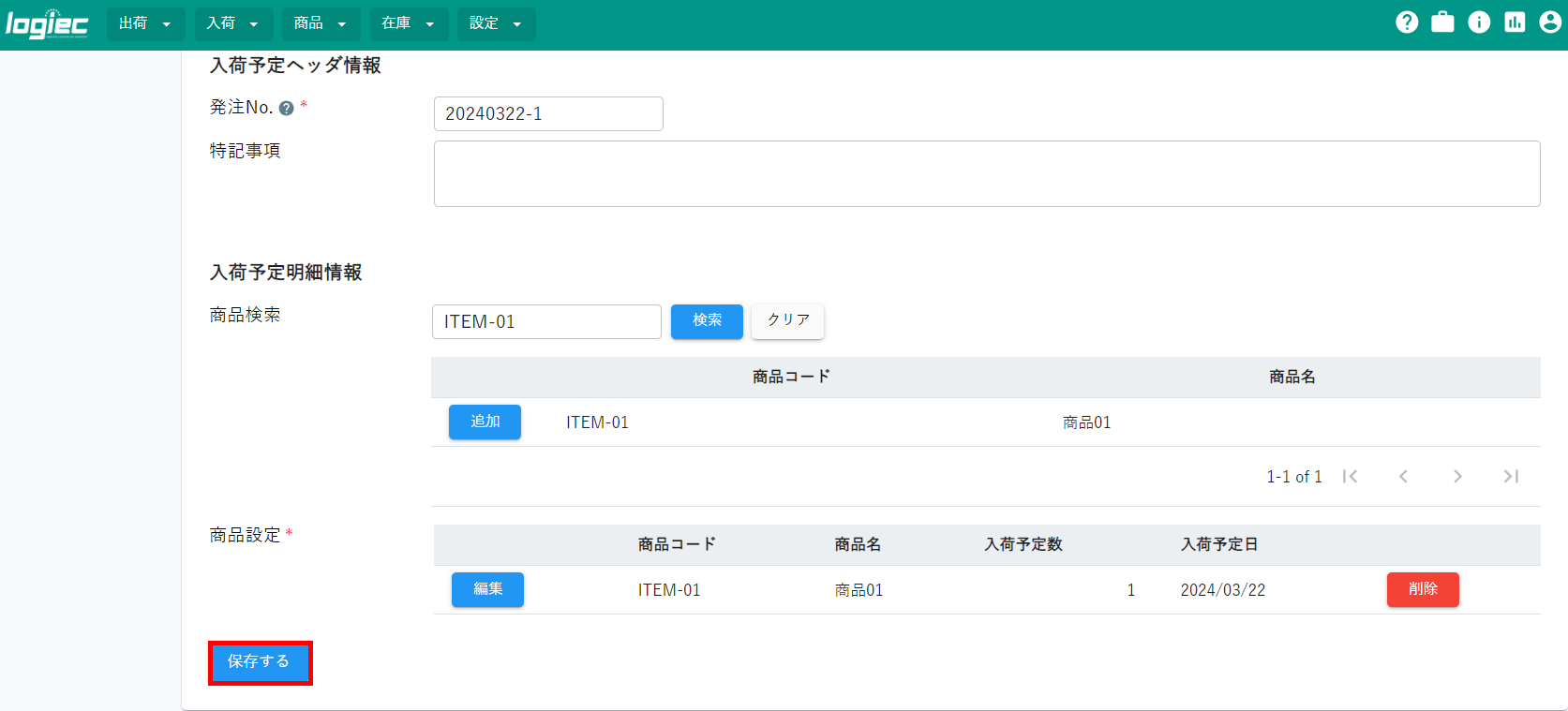The image size is (1568, 711).
Task: Click the information icon in top bar
Action: pyautogui.click(x=1479, y=22)
